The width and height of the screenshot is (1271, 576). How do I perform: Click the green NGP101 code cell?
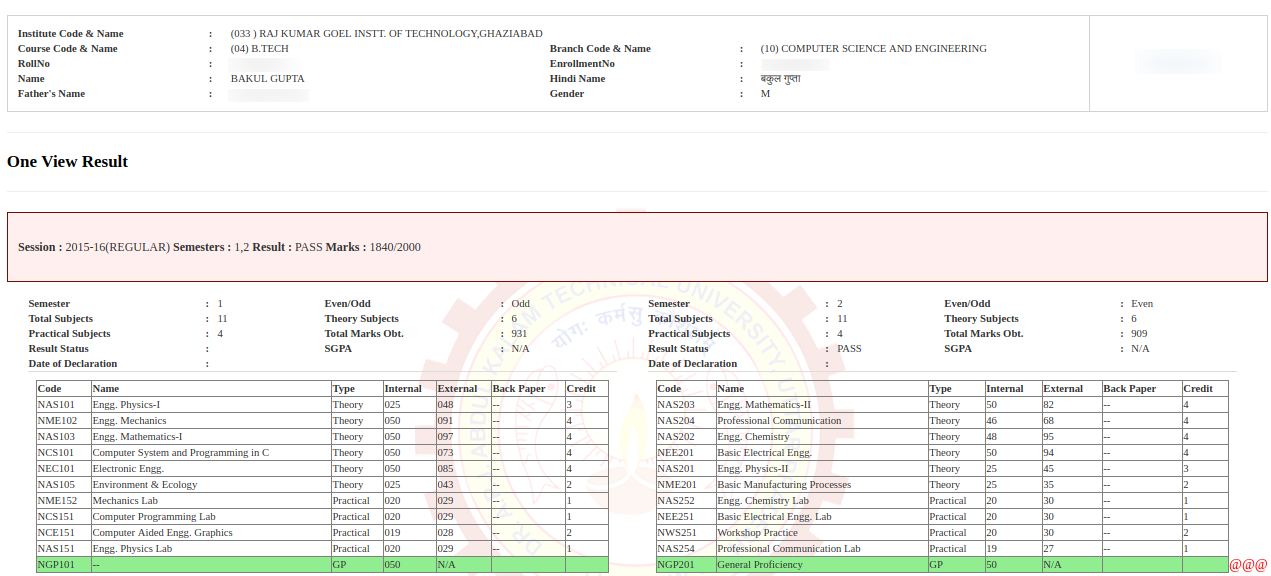click(x=56, y=565)
